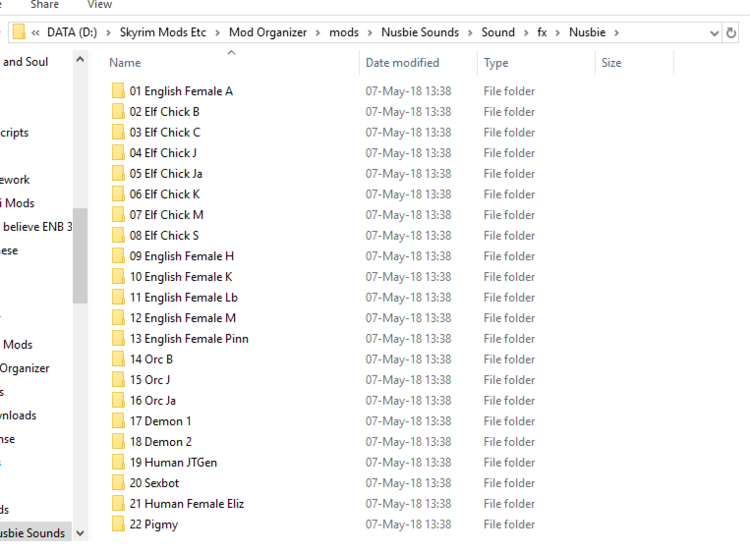
Task: Click the folder icon of 19 Human JTGen
Action: (118, 462)
